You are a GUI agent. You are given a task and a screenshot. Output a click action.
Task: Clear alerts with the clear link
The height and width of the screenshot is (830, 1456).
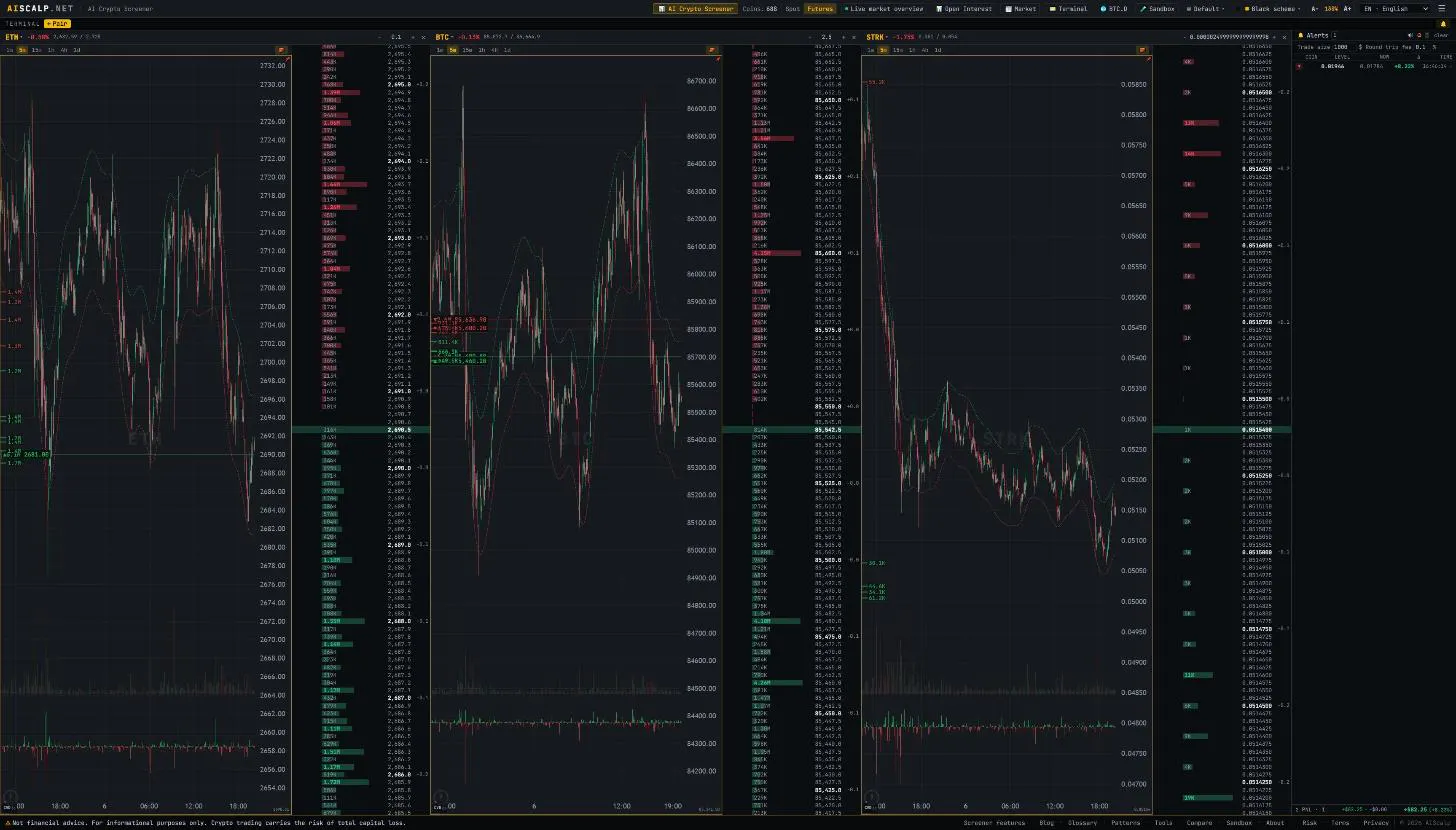click(1441, 35)
